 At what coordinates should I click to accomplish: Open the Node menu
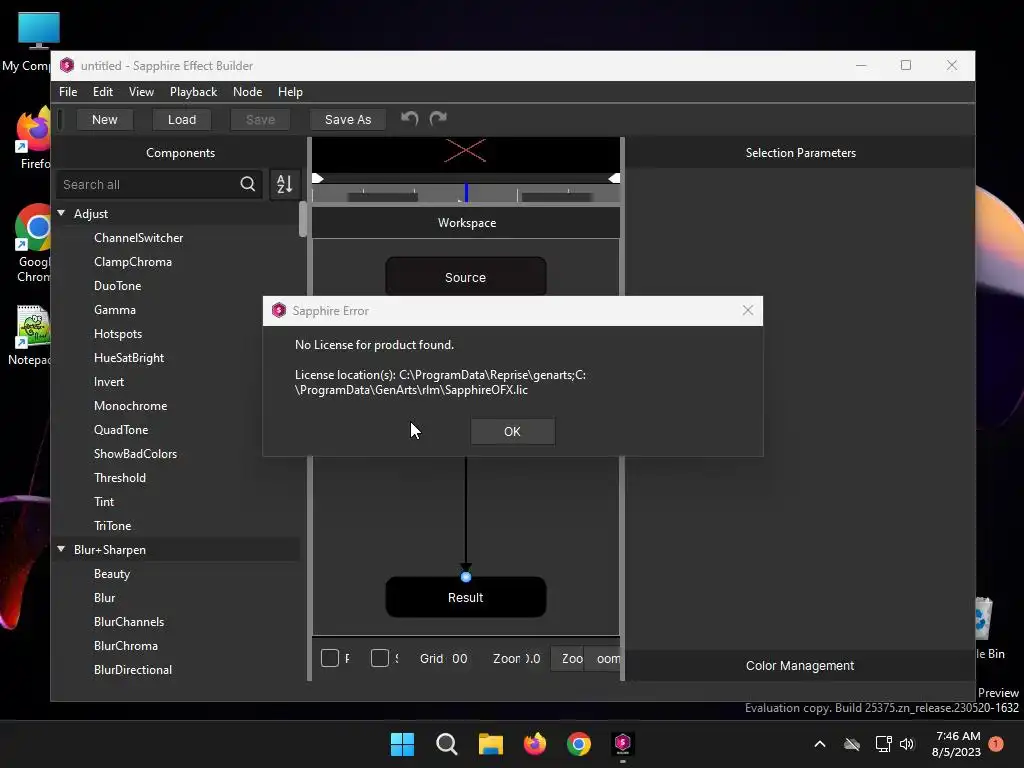click(x=248, y=92)
